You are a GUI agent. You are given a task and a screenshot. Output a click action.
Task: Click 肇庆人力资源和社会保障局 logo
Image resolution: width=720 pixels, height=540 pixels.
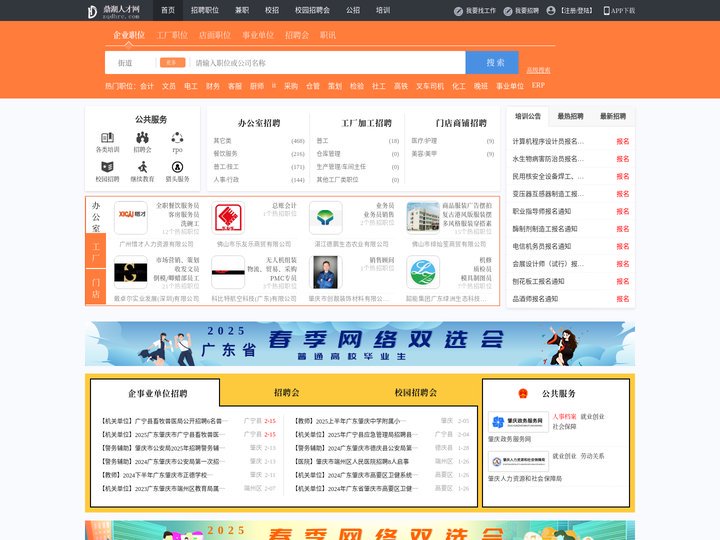518,461
